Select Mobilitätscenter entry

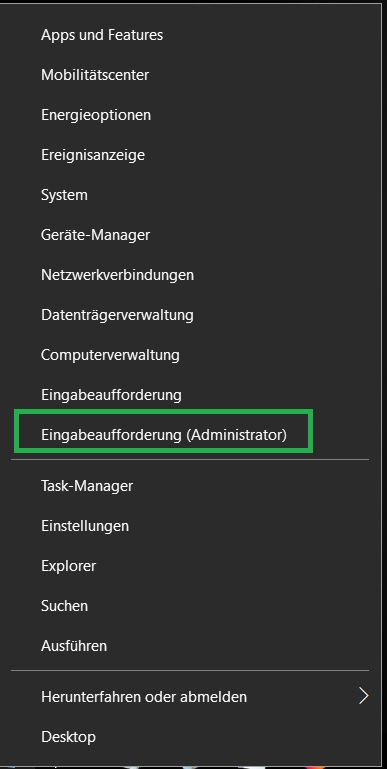click(95, 75)
